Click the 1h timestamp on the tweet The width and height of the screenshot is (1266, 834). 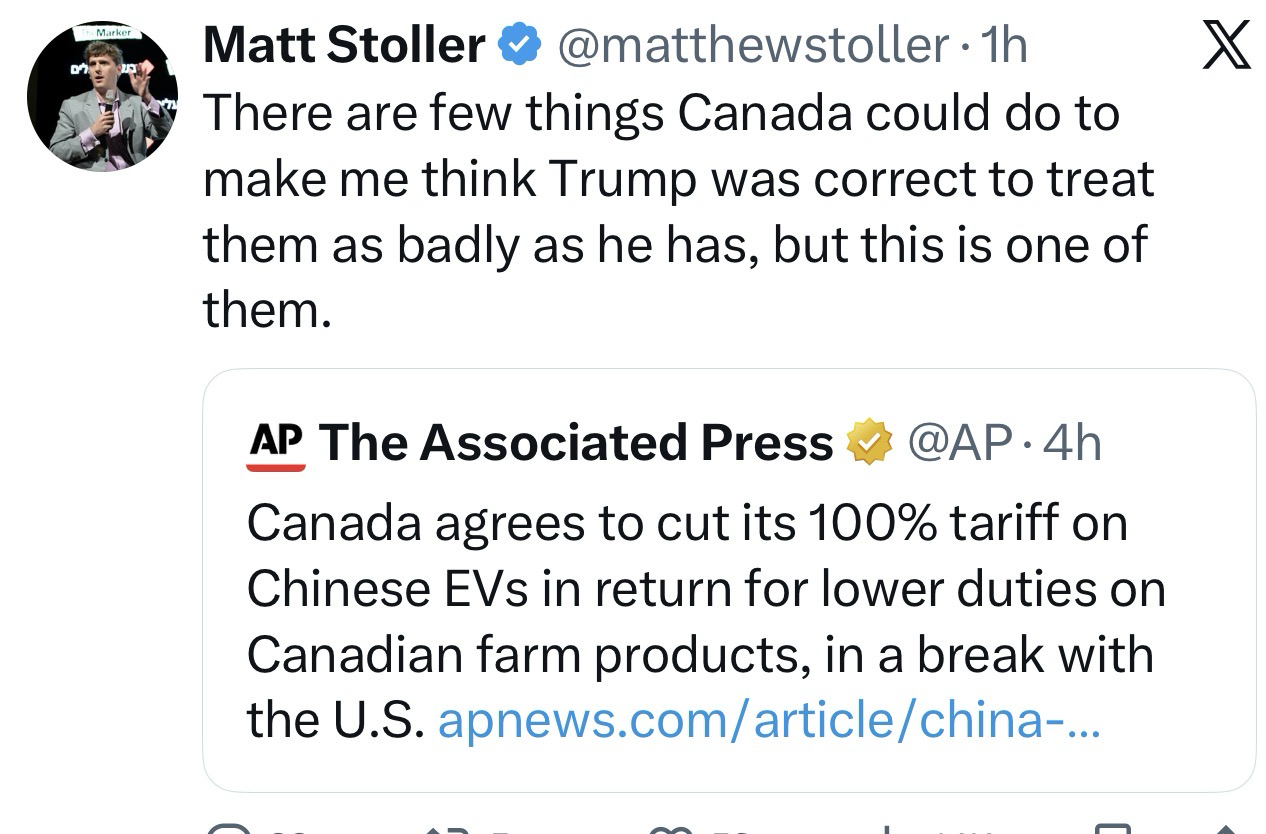coord(1004,45)
